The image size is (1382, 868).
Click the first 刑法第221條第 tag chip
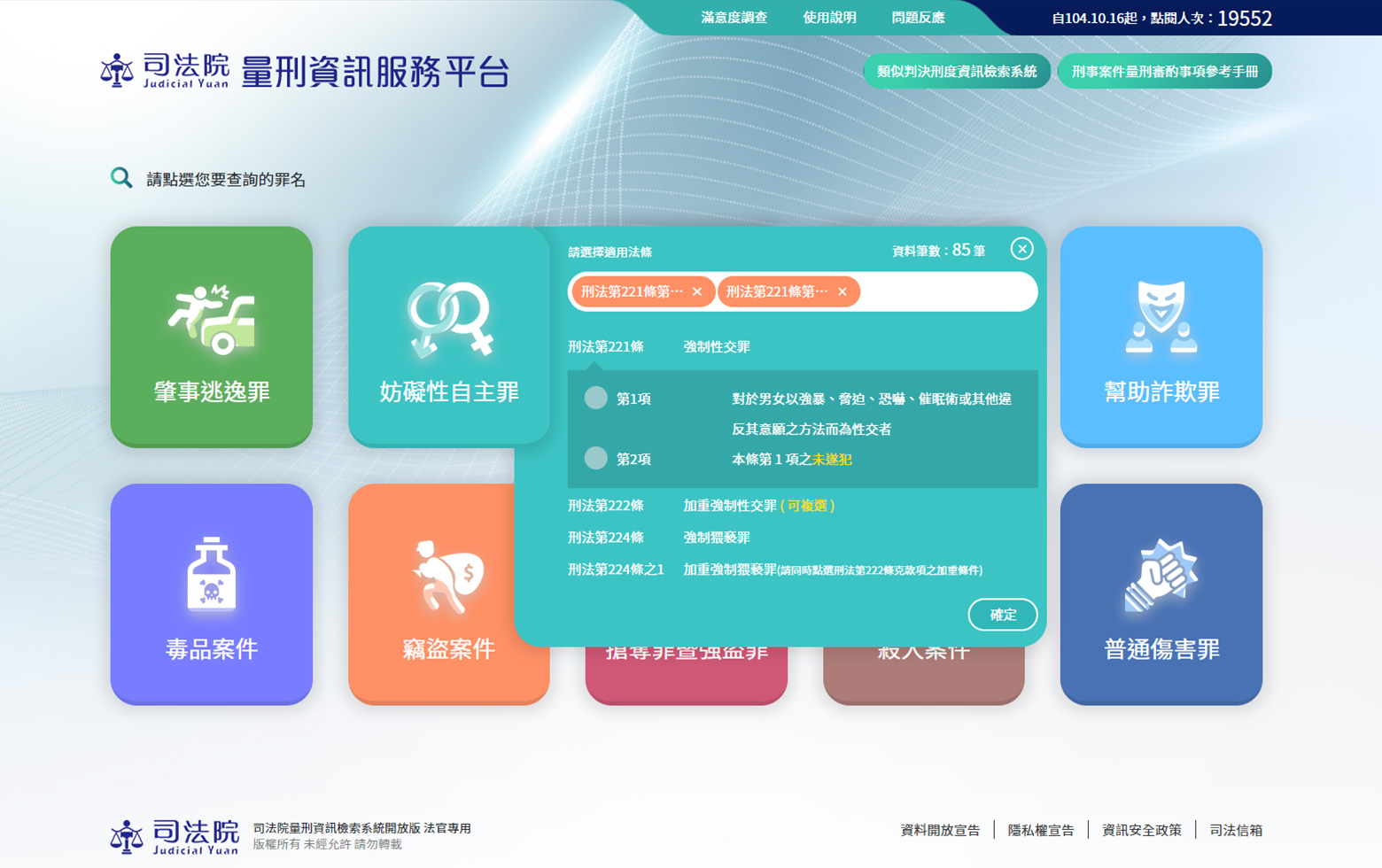(643, 291)
